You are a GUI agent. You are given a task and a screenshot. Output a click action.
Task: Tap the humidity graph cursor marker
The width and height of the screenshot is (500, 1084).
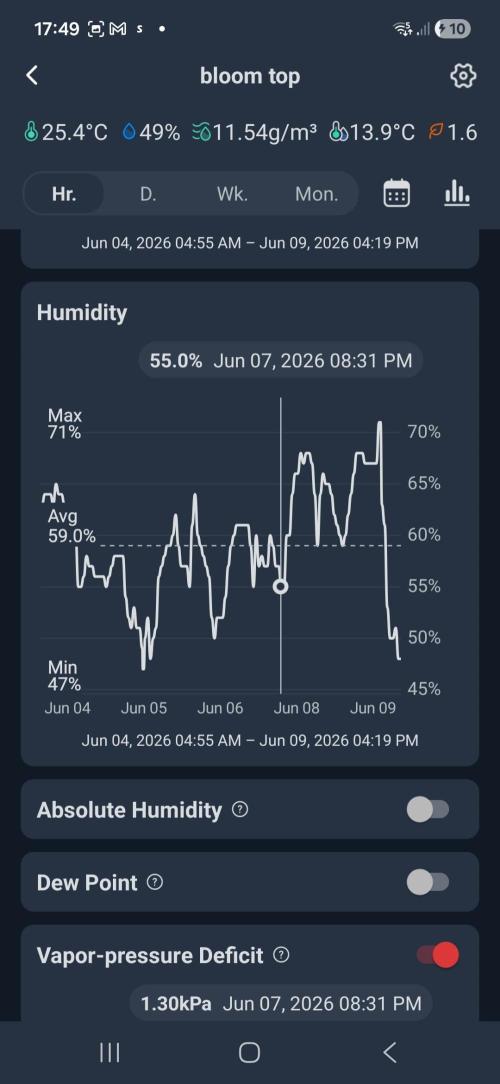(x=280, y=586)
